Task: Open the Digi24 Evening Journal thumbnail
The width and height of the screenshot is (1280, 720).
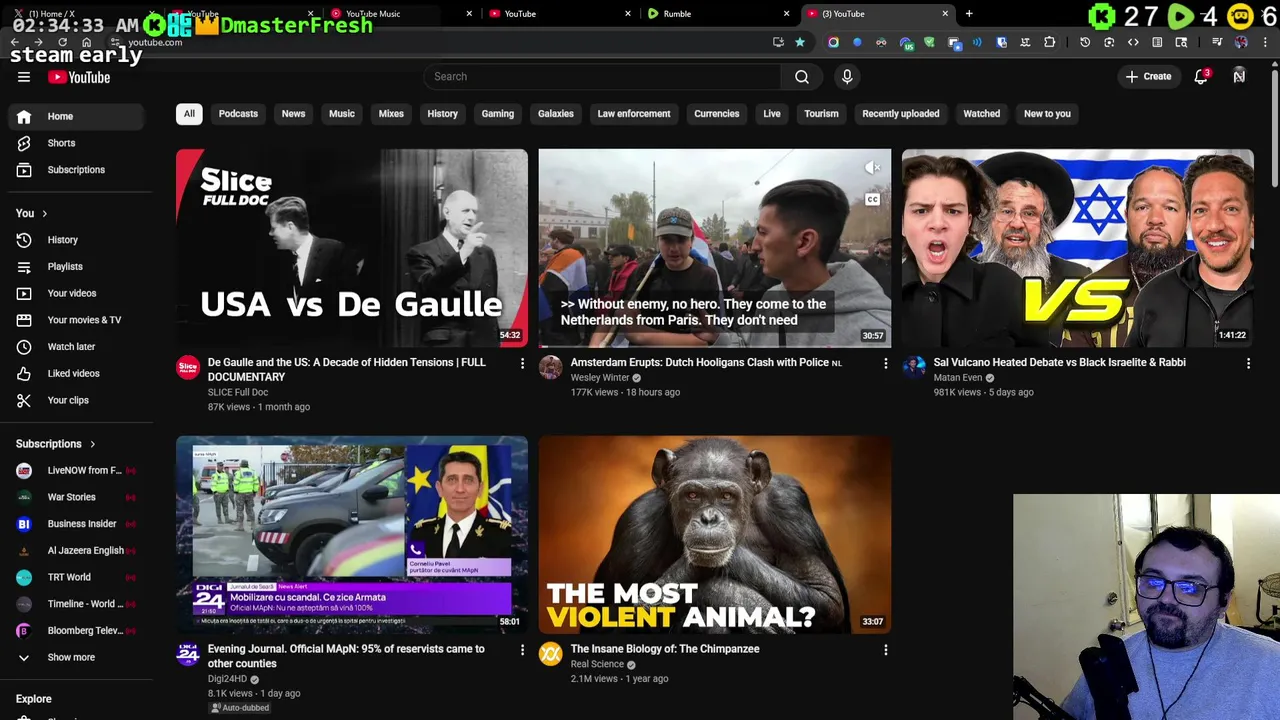Action: coord(352,535)
